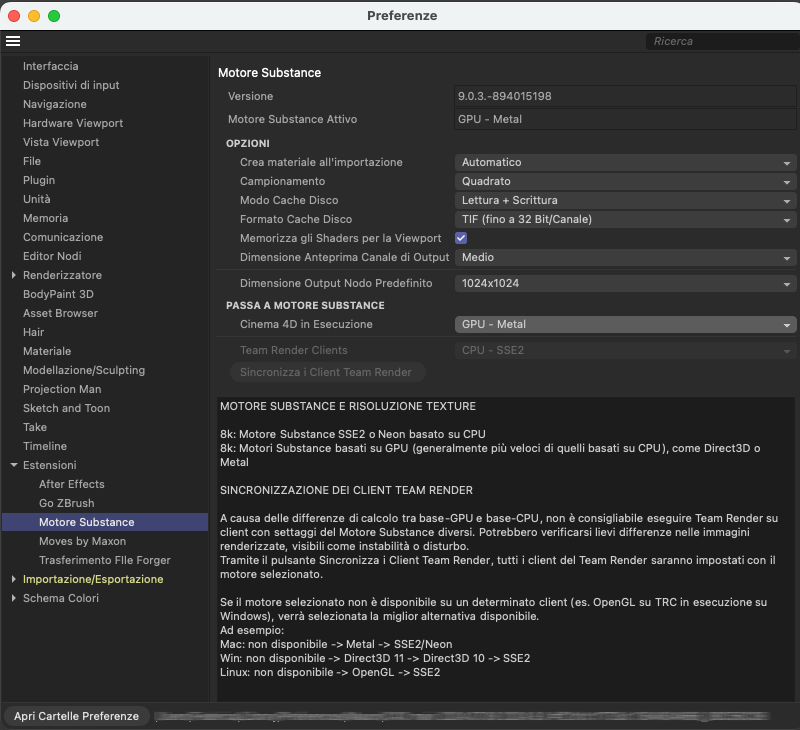Select Estensioni category label
Screen dimensions: 800x730
(x=49, y=465)
